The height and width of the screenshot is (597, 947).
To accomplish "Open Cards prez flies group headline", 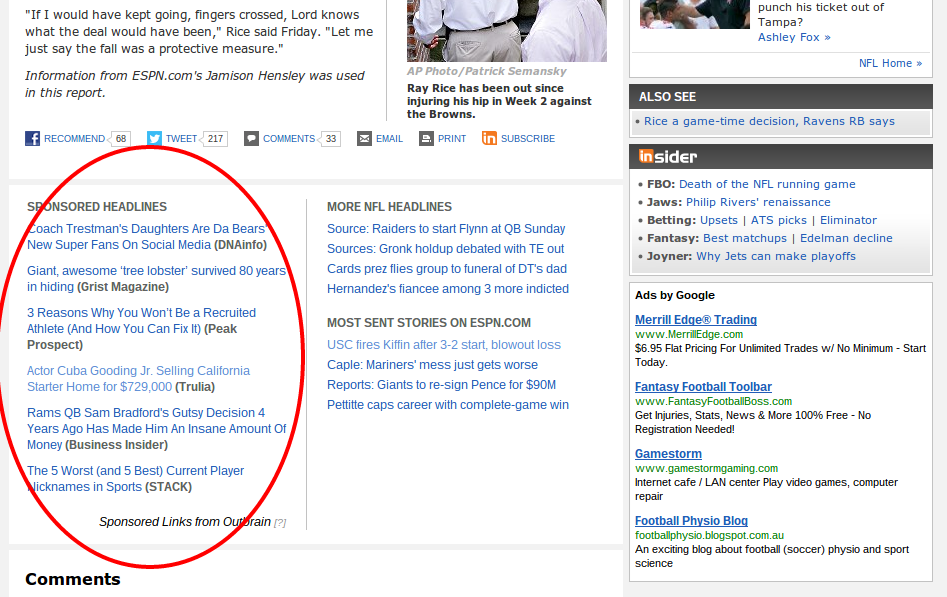I will [446, 268].
